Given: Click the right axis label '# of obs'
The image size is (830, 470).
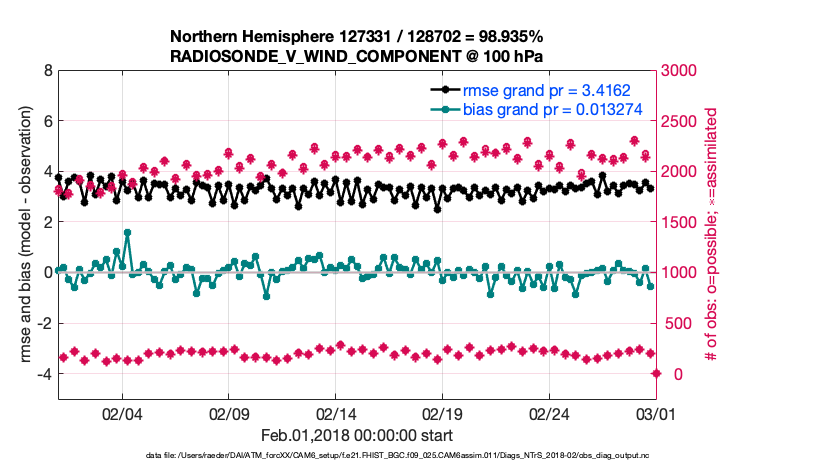Looking at the screenshot, I should click(712, 237).
